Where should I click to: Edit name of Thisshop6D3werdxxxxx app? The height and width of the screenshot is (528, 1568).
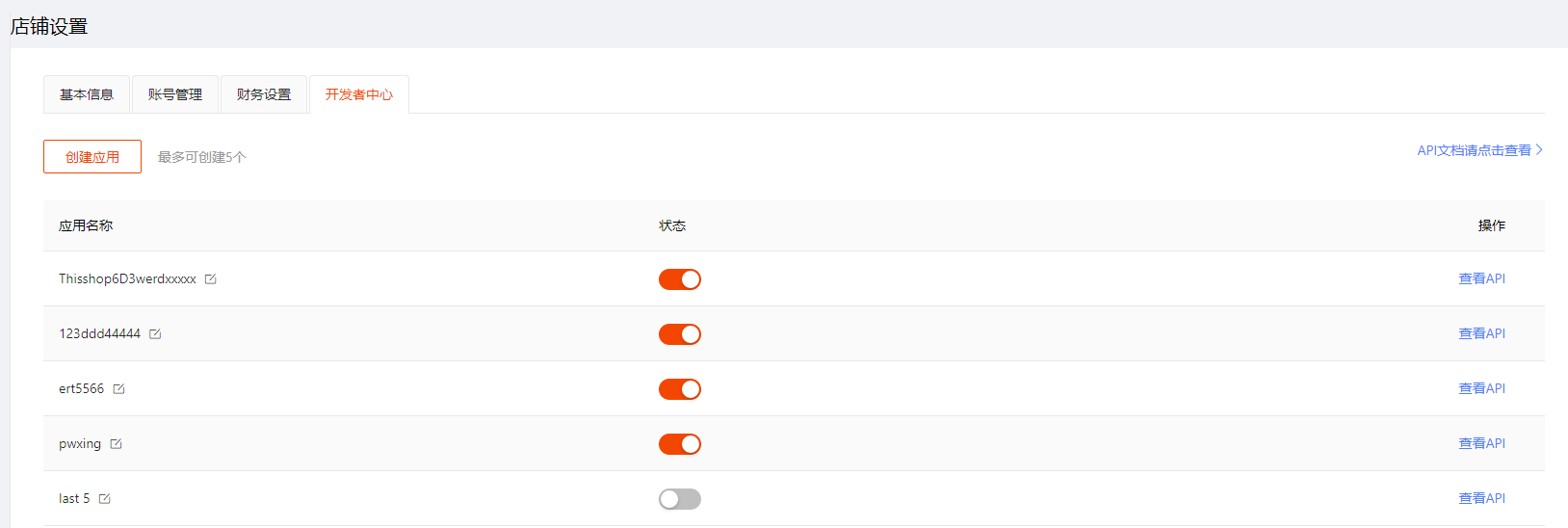[211, 279]
